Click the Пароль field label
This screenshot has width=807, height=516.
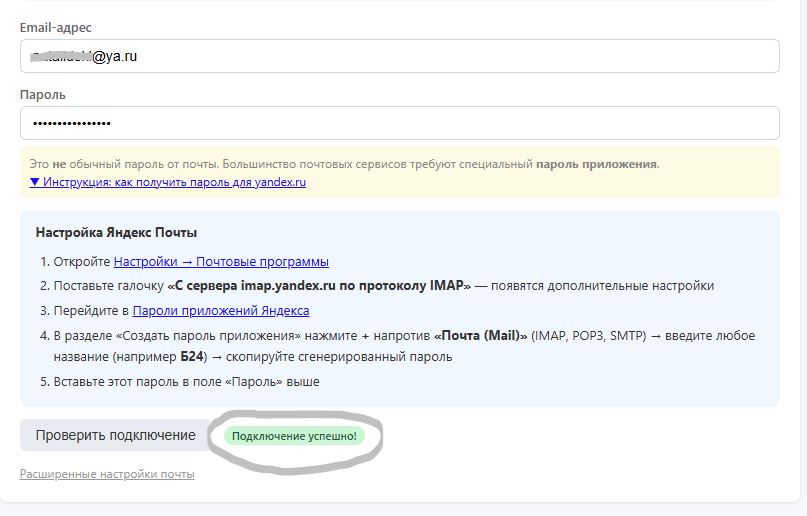(x=43, y=95)
